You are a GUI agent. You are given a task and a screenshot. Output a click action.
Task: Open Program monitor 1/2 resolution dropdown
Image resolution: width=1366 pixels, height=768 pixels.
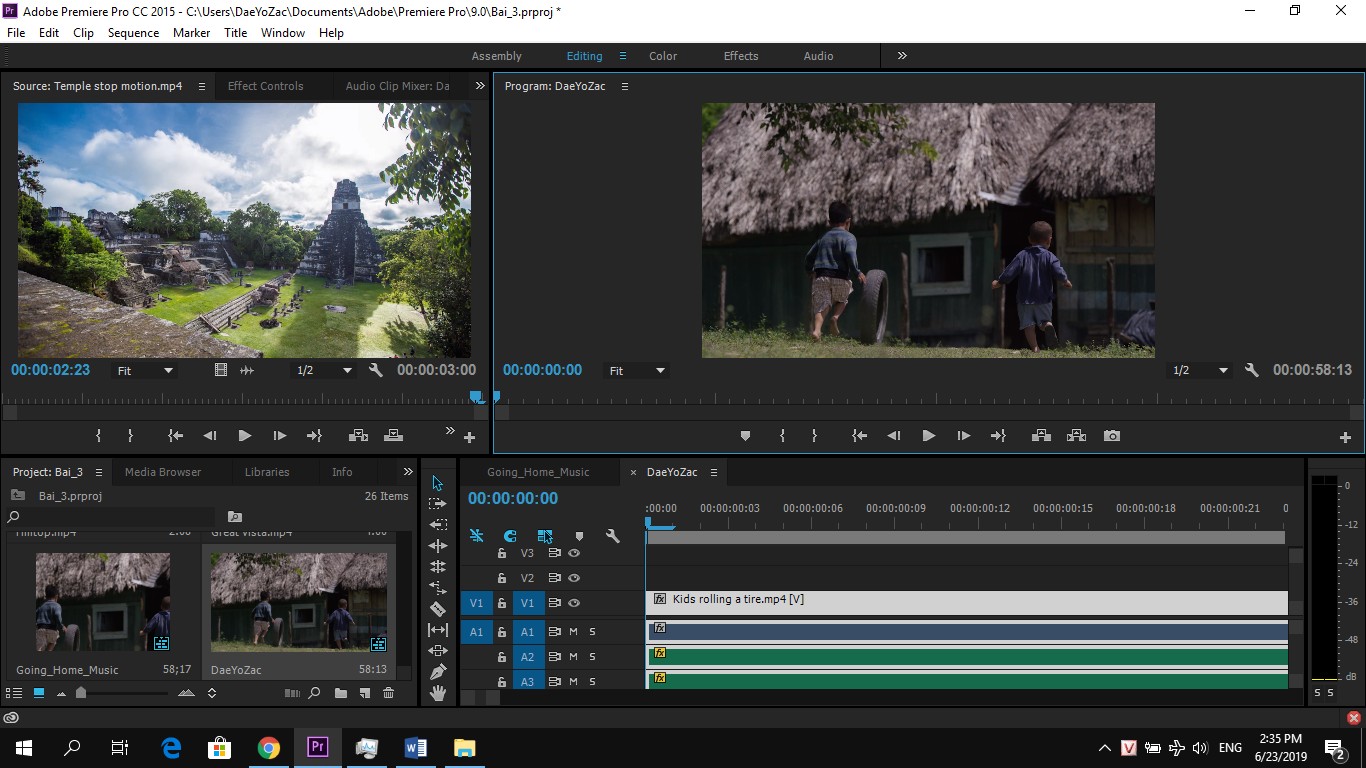point(1200,370)
